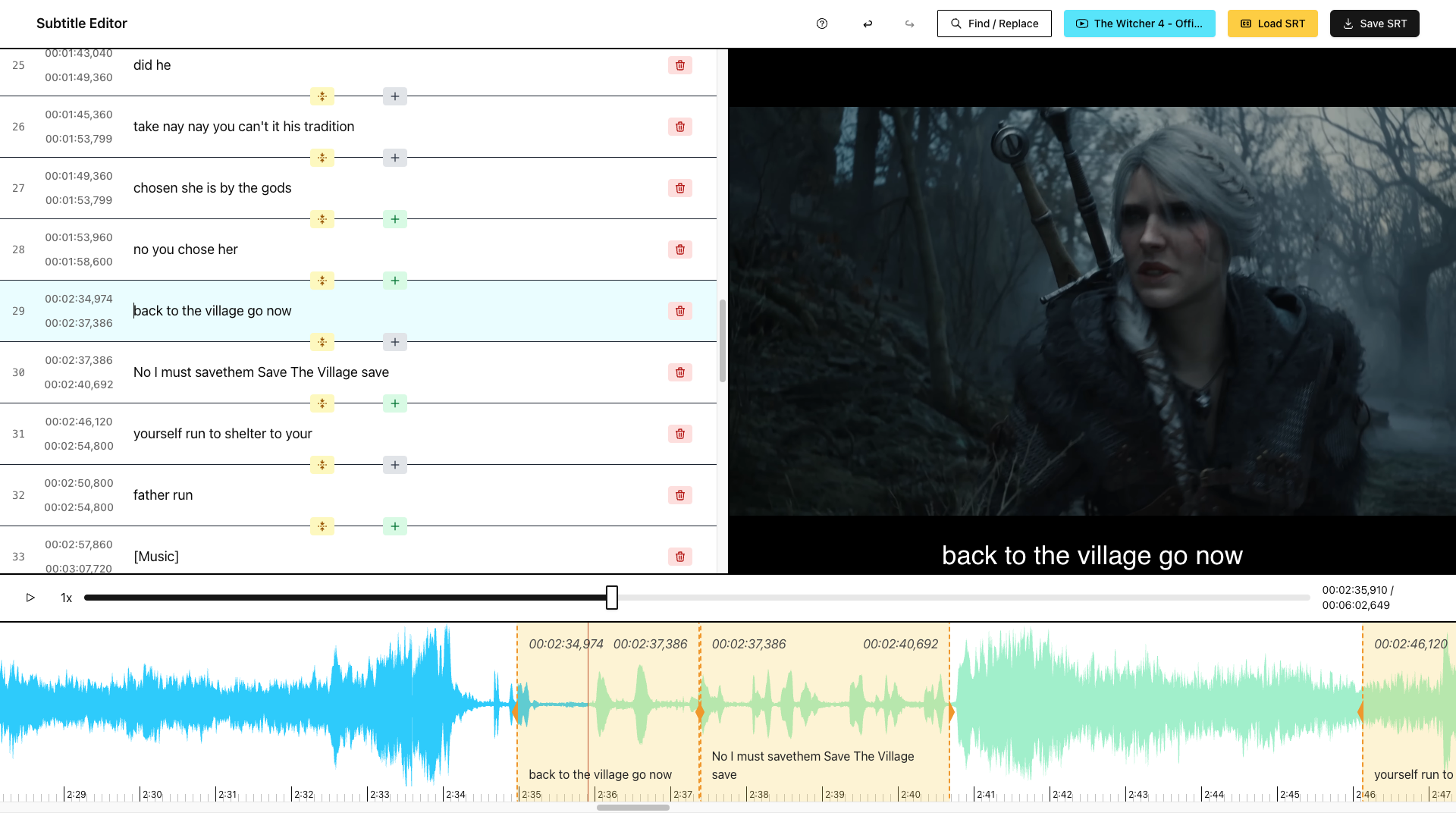Edit text 'No I must savethem Save'

click(261, 372)
